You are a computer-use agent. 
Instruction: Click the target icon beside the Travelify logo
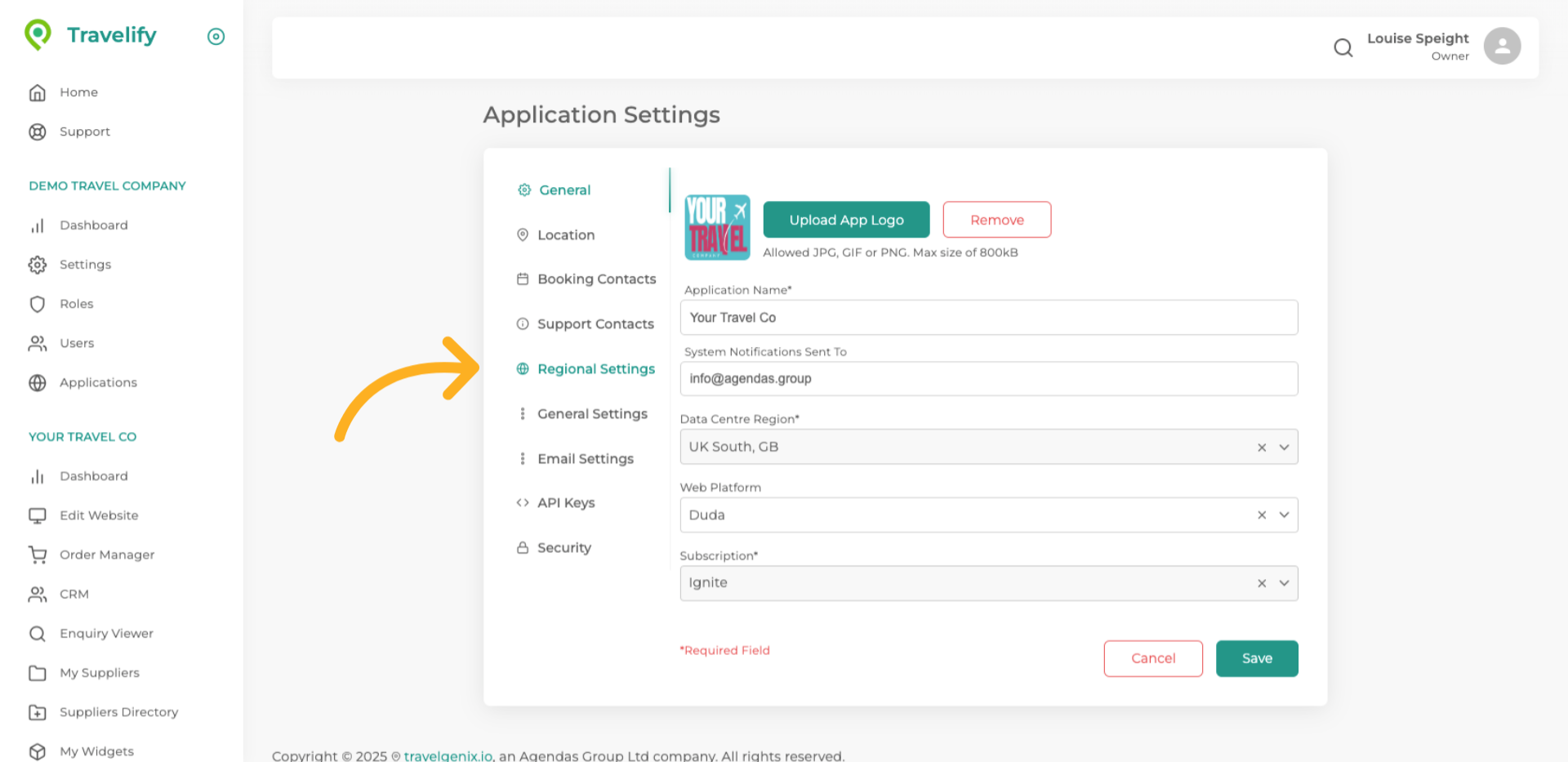point(216,36)
